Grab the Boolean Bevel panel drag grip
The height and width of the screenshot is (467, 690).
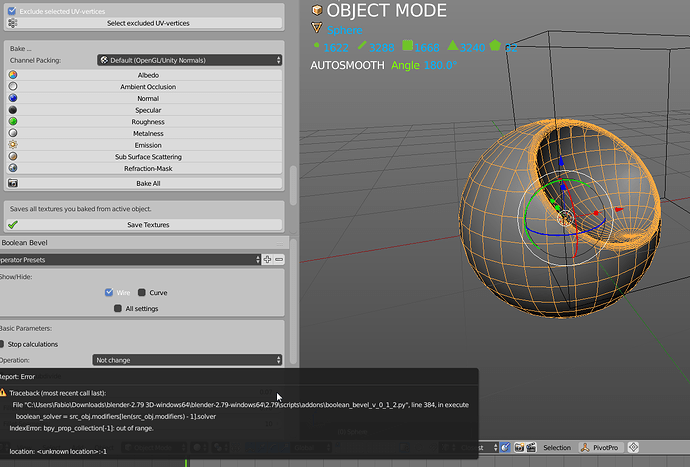279,243
